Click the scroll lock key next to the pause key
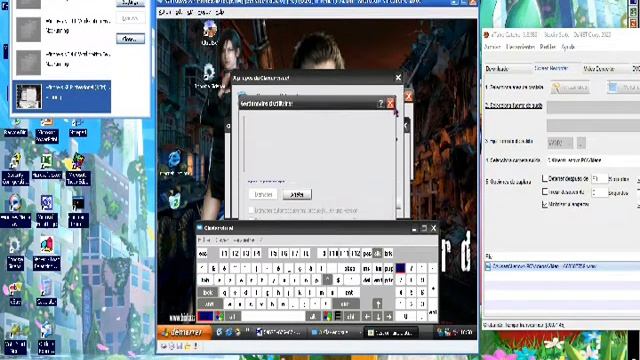 [x=378, y=253]
